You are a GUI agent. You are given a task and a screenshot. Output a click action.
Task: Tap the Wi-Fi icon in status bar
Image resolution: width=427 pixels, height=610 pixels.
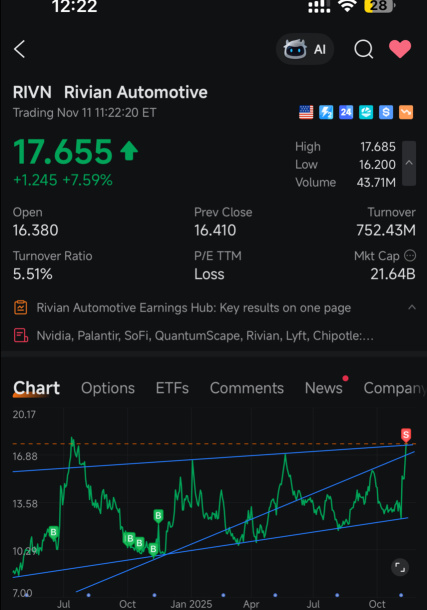[x=347, y=5]
